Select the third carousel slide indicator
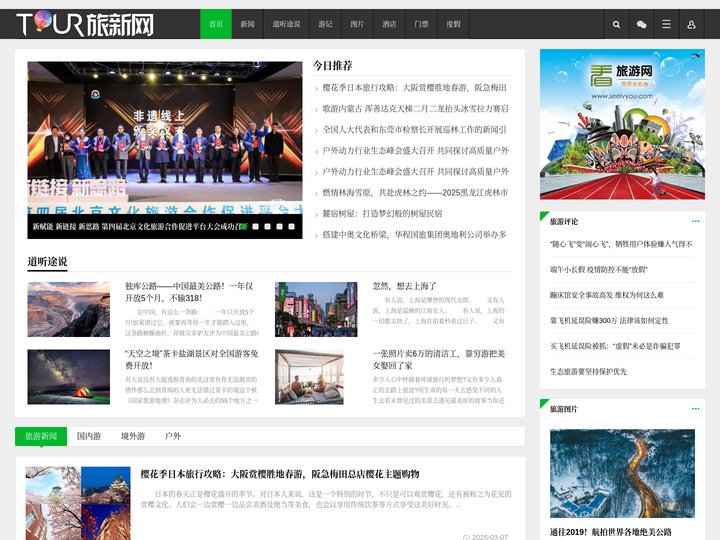 pos(268,226)
